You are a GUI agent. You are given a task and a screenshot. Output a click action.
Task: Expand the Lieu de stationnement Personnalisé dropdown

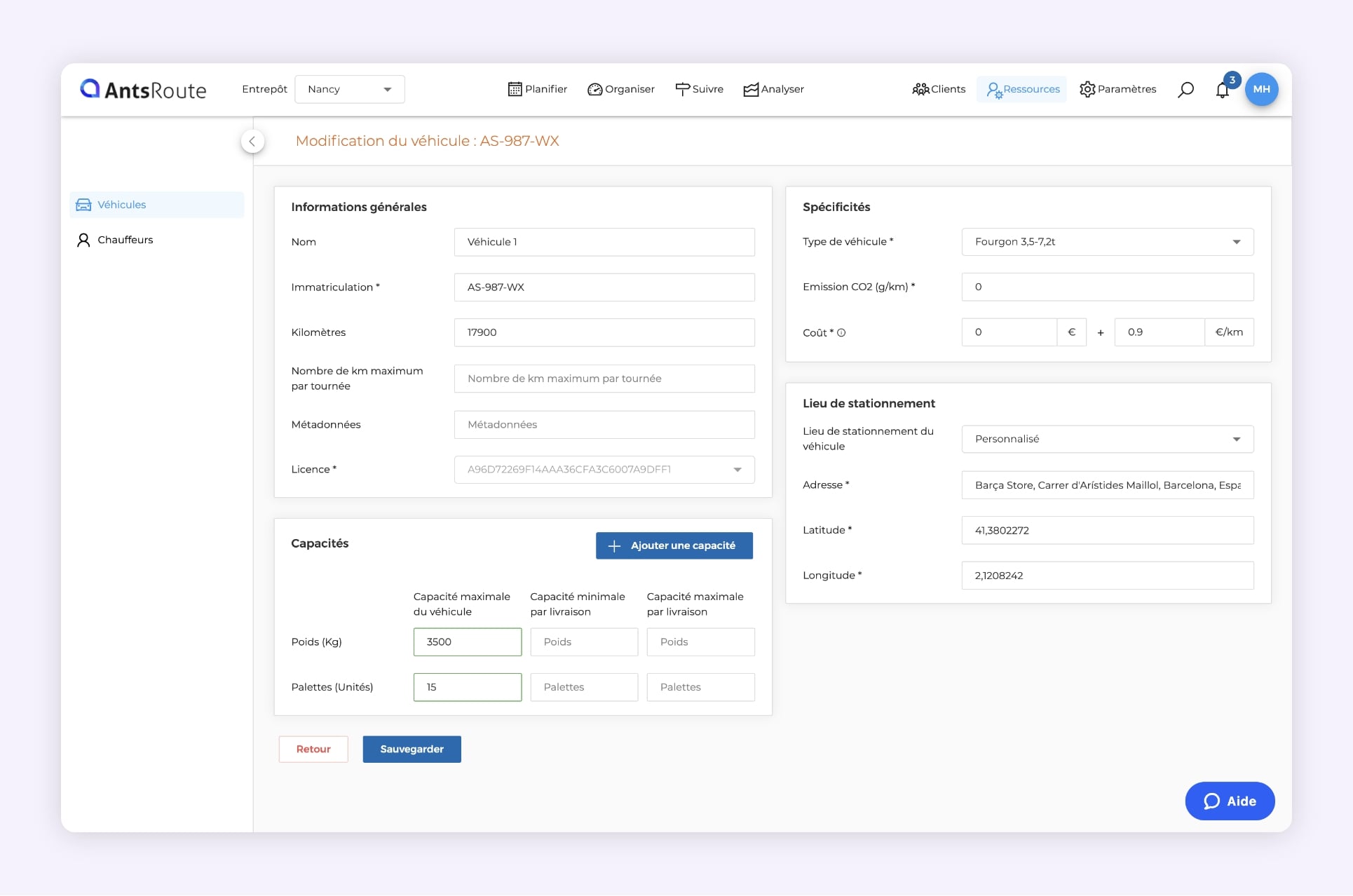click(x=1107, y=439)
